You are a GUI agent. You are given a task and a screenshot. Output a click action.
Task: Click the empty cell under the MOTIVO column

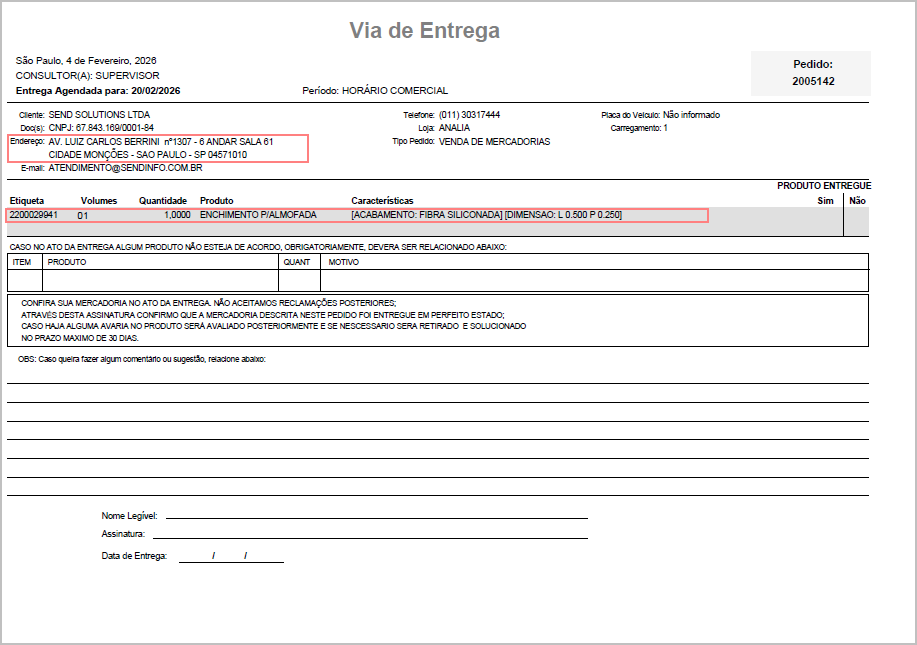[x=593, y=280]
